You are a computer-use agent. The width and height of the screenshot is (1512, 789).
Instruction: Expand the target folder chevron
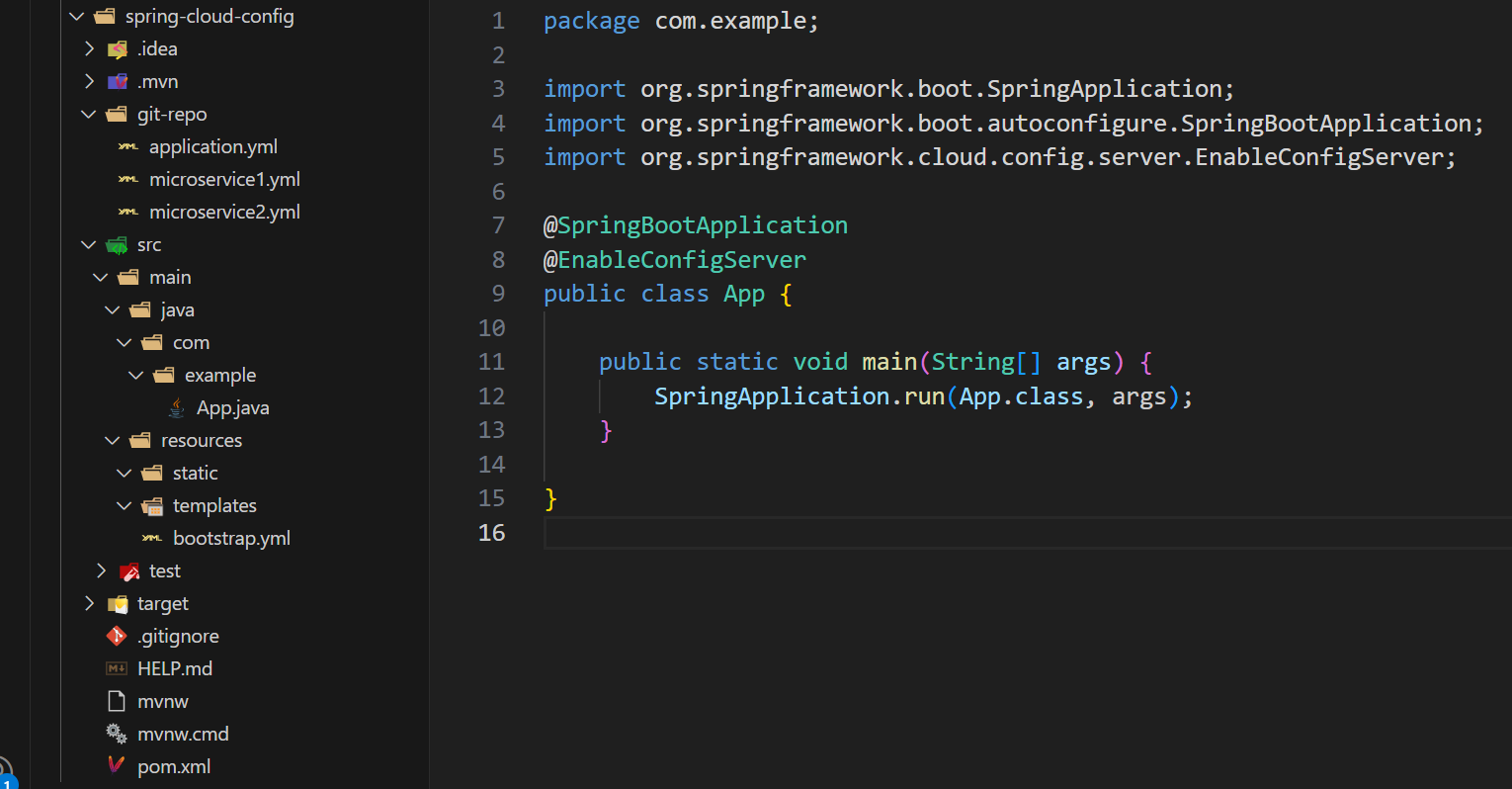tap(89, 603)
